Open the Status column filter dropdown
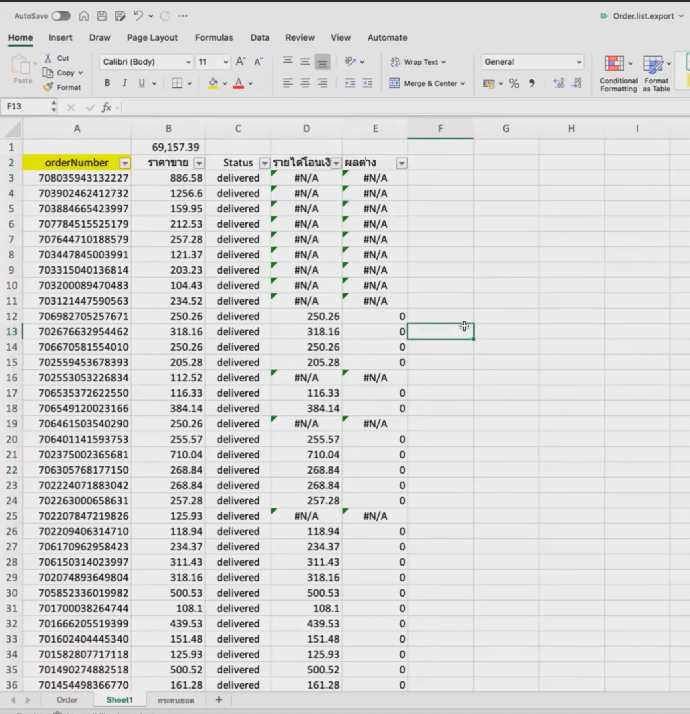The height and width of the screenshot is (714, 690). point(264,163)
